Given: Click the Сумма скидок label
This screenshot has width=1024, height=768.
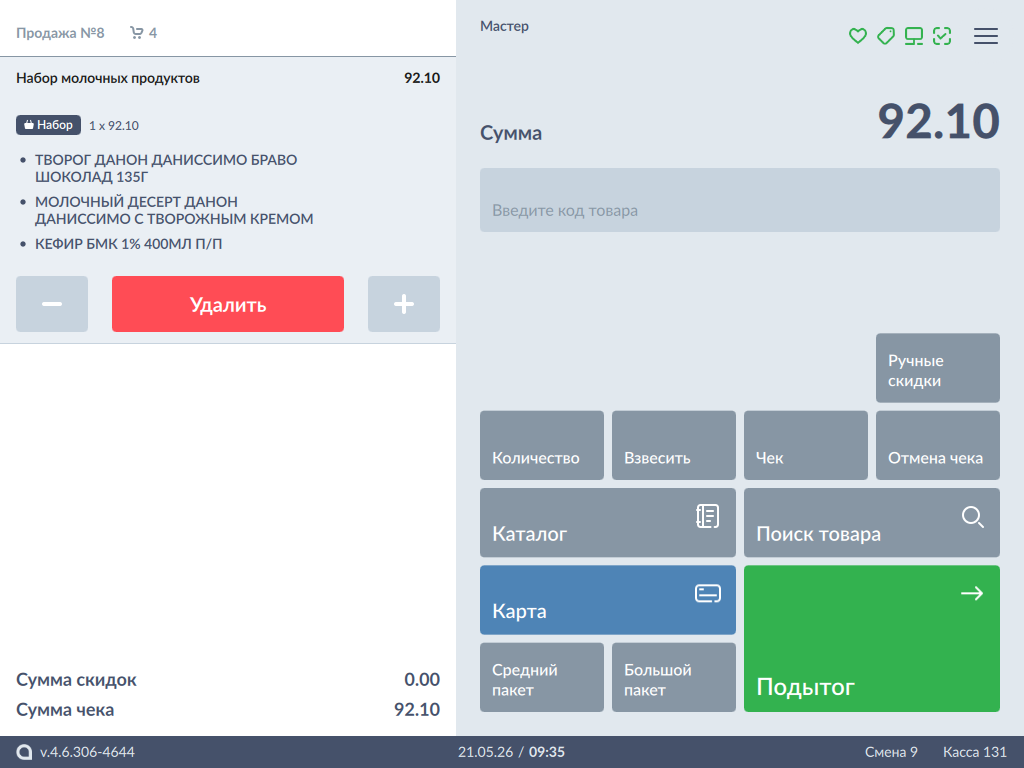Looking at the screenshot, I should [x=76, y=680].
